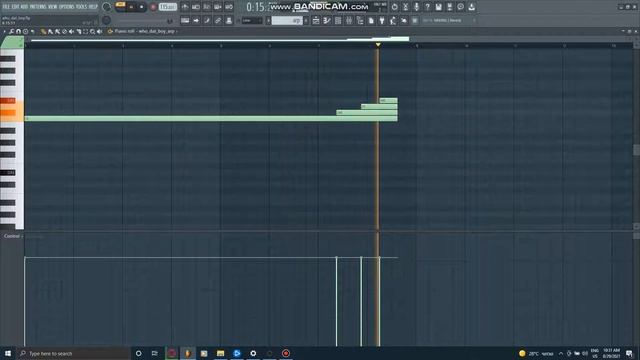The width and height of the screenshot is (640, 360).
Task: Open the Windows Start menu
Action: click(8, 353)
